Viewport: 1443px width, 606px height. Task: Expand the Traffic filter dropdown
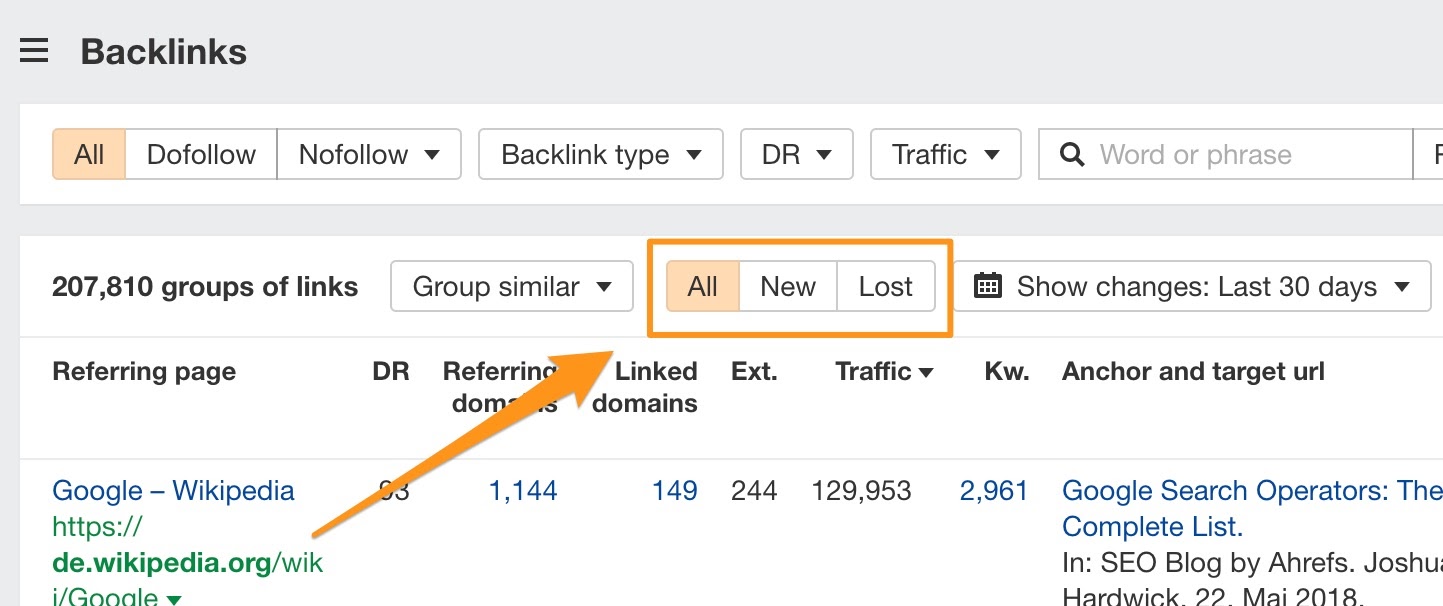click(x=945, y=155)
